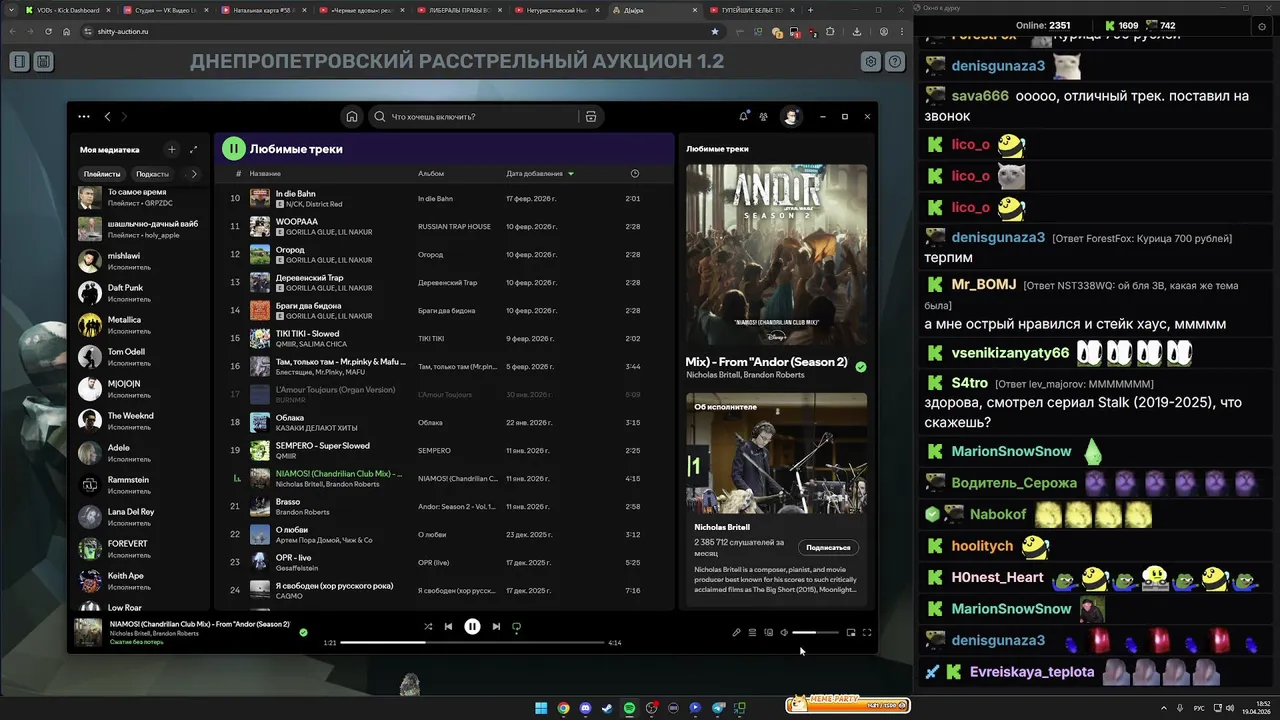The image size is (1280, 720).
Task: Click duration clock column header
Action: click(635, 174)
